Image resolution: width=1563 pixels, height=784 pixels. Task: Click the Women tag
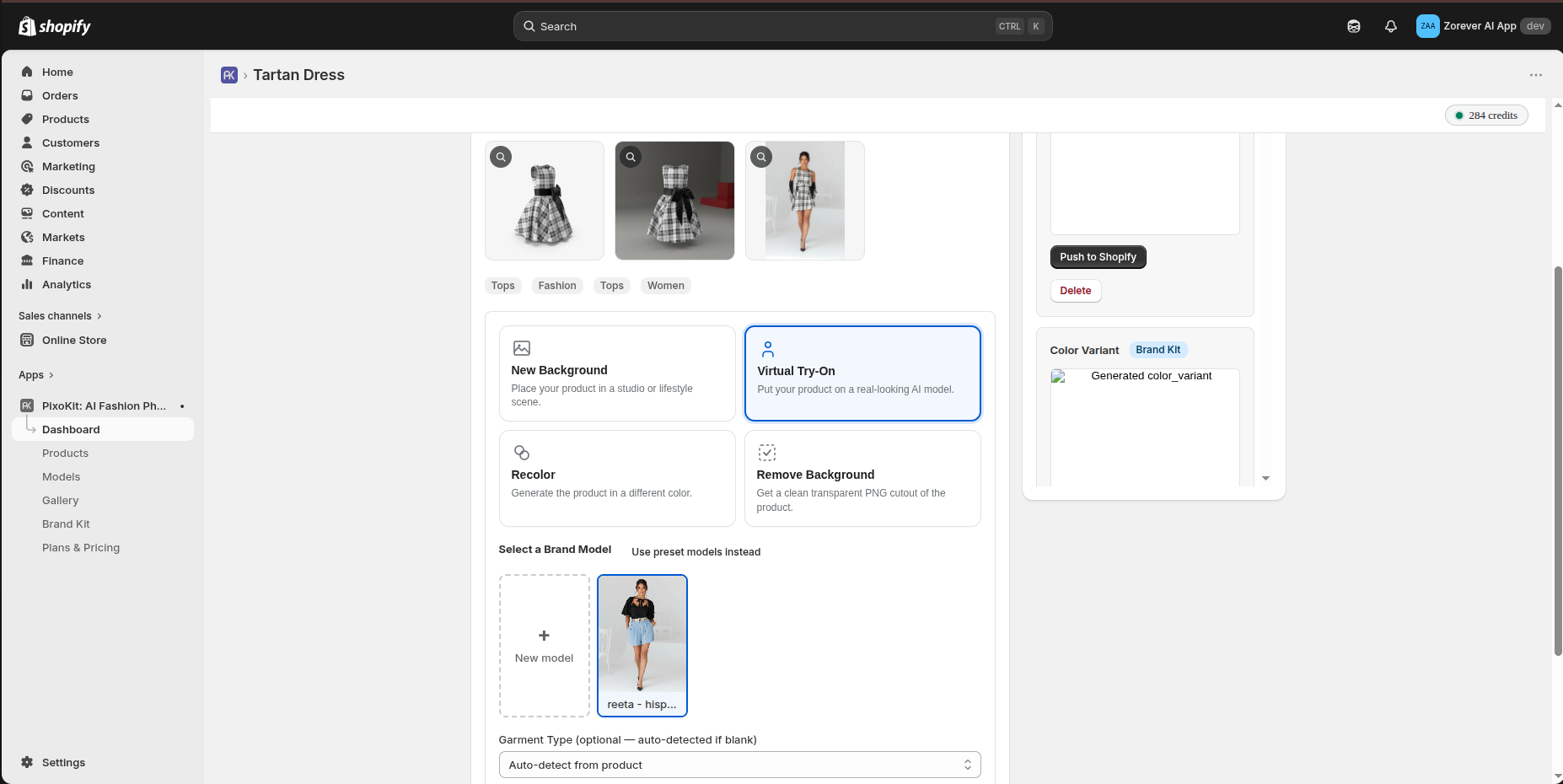(x=665, y=286)
